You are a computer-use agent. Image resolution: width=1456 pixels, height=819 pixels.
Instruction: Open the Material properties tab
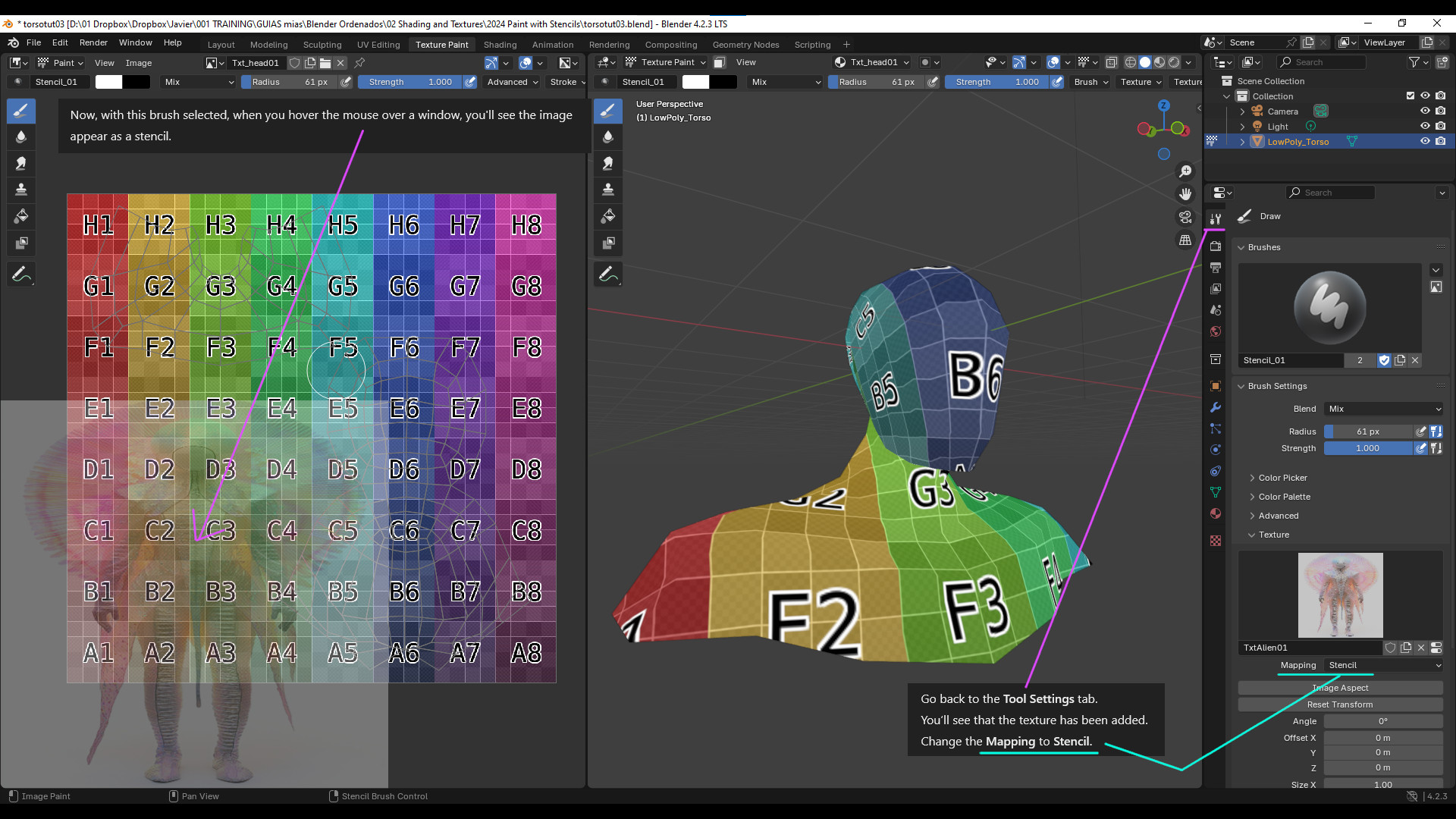[1216, 513]
